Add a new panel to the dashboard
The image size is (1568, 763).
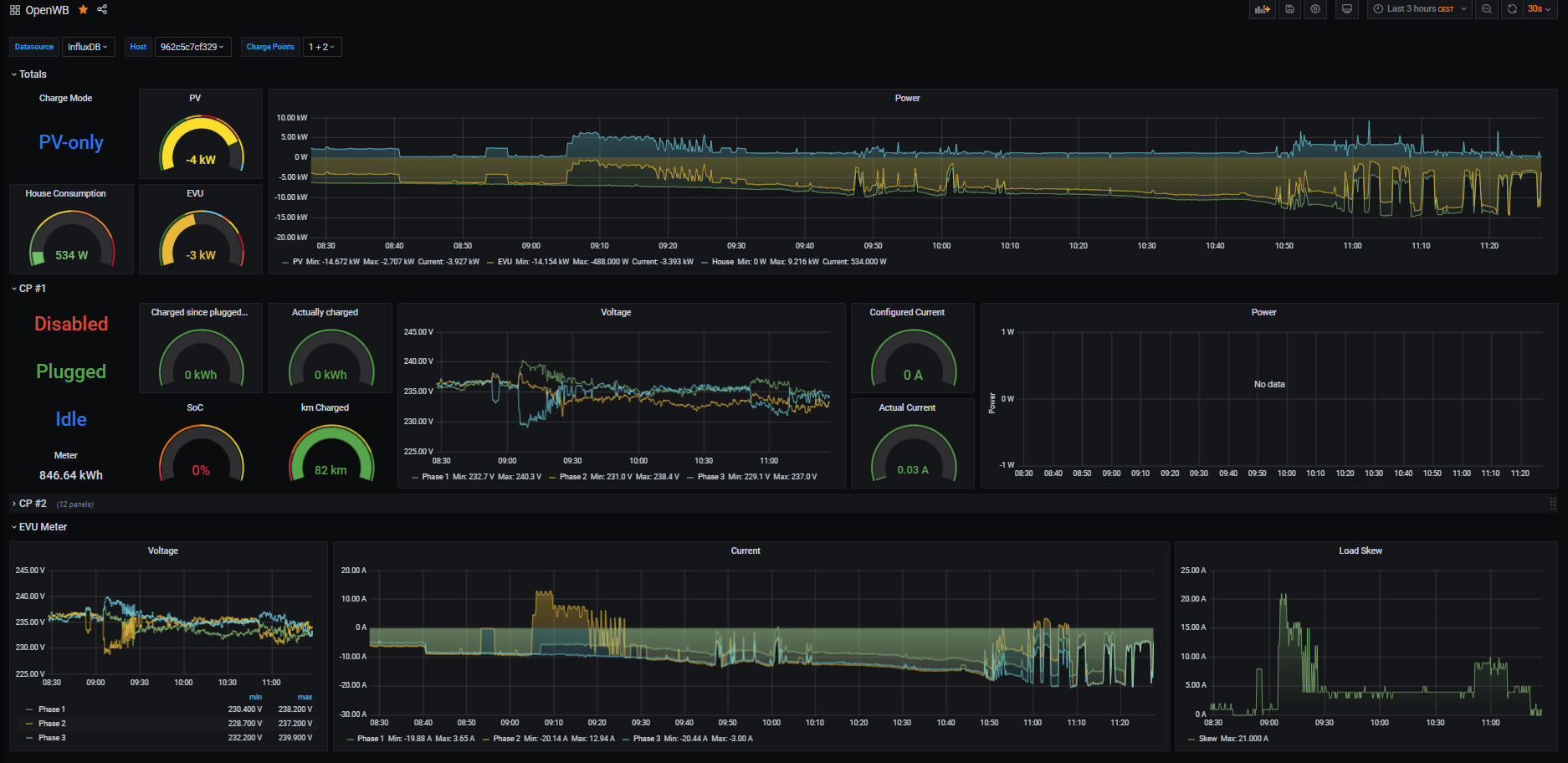[x=1262, y=9]
